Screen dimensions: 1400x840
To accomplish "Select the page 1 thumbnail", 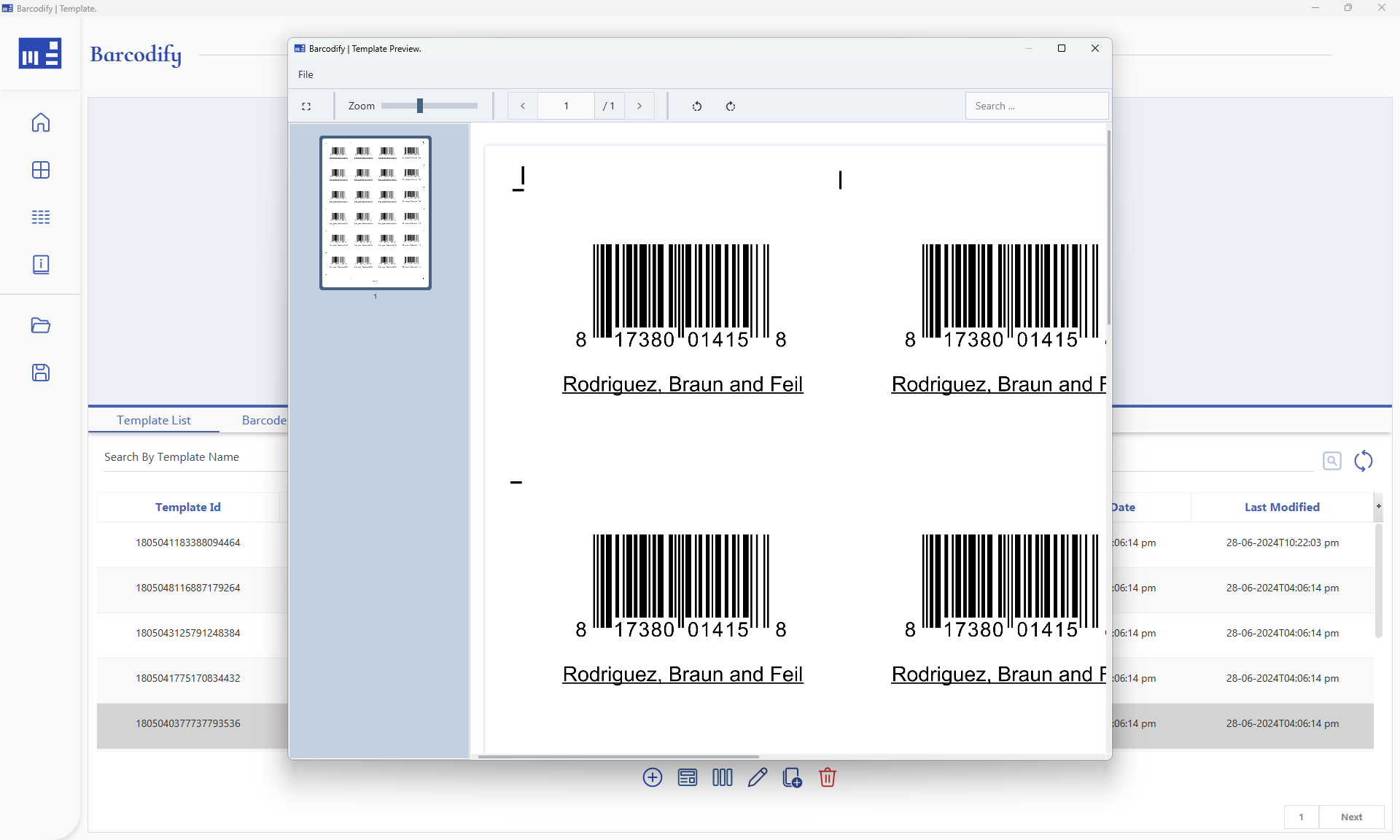I will click(375, 213).
